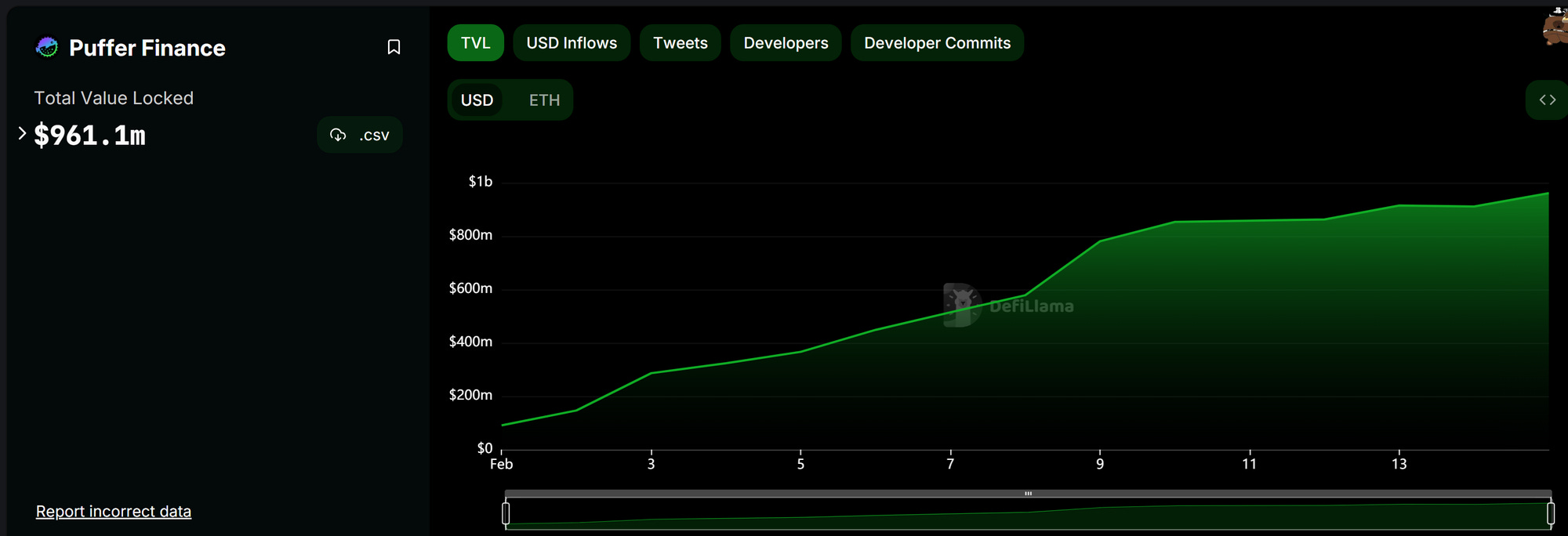Click the Total Value Locked label
Image resolution: width=1568 pixels, height=536 pixels.
pos(114,98)
